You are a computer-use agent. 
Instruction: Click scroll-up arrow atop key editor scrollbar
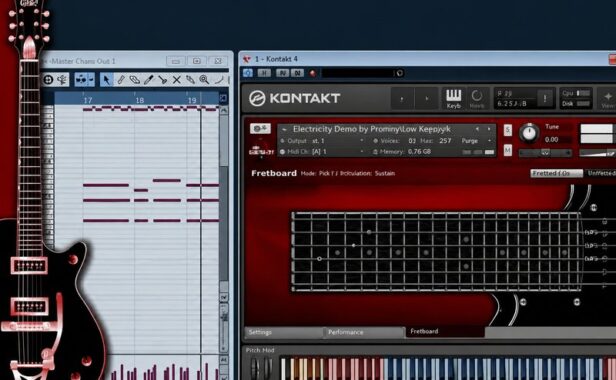224,110
